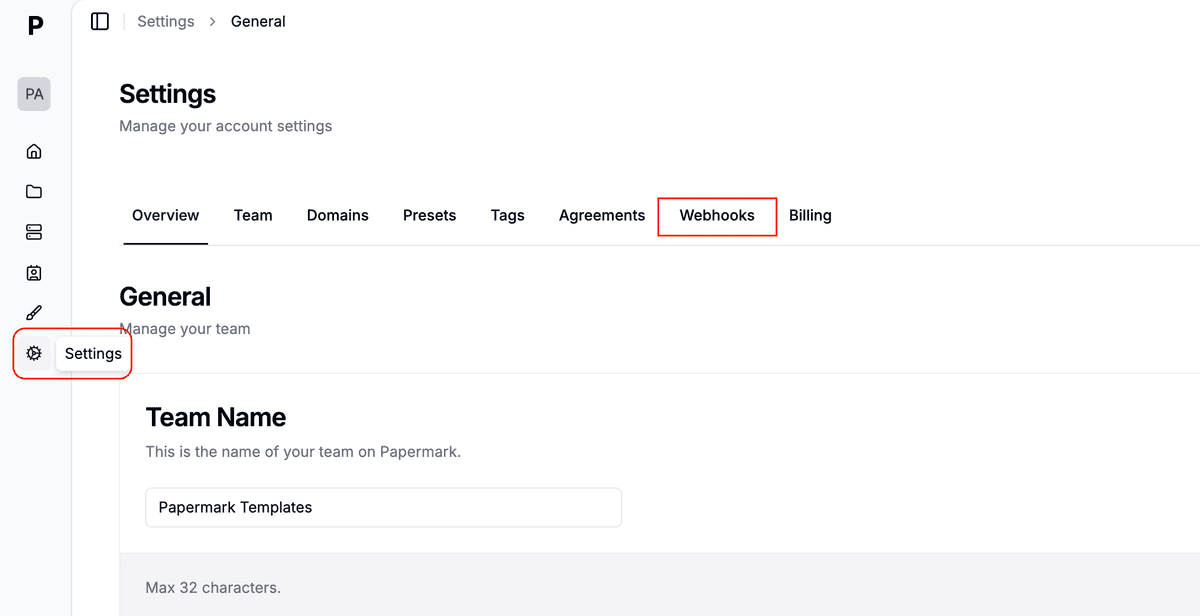Image resolution: width=1200 pixels, height=616 pixels.
Task: Click the General breadcrumb item
Action: pos(257,20)
